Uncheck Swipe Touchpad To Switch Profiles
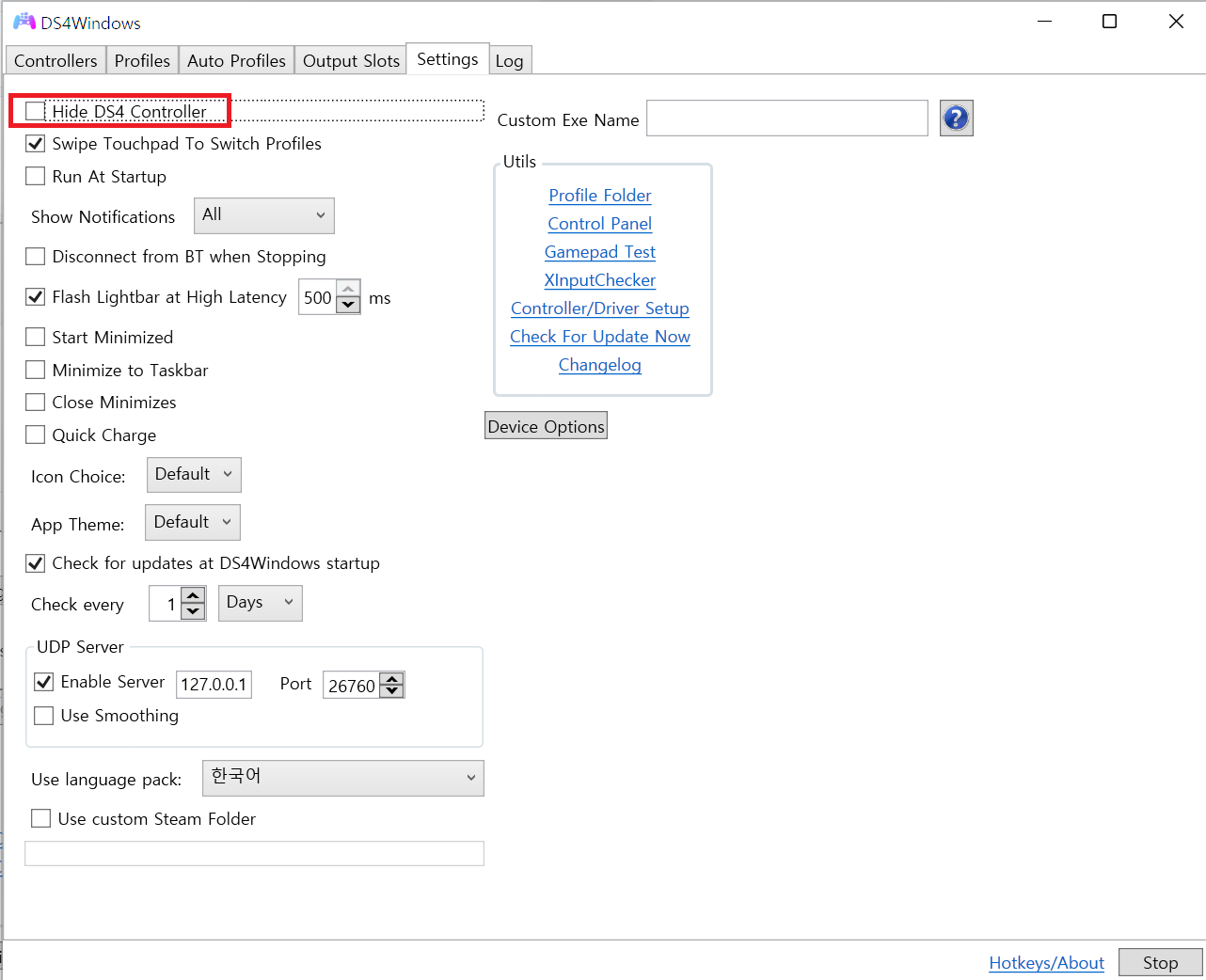This screenshot has width=1206, height=980. coord(35,144)
